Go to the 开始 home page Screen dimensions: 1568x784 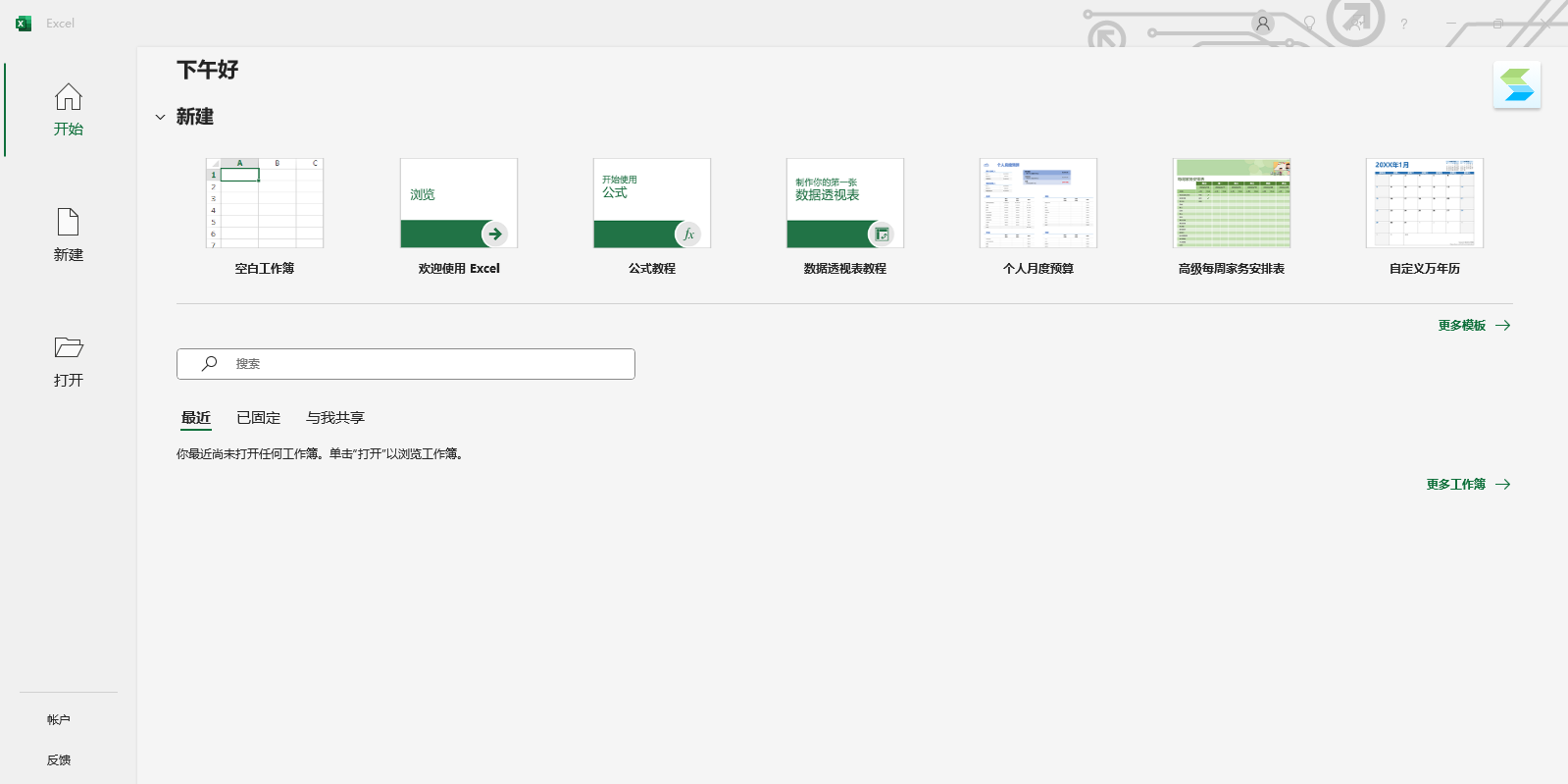68,109
